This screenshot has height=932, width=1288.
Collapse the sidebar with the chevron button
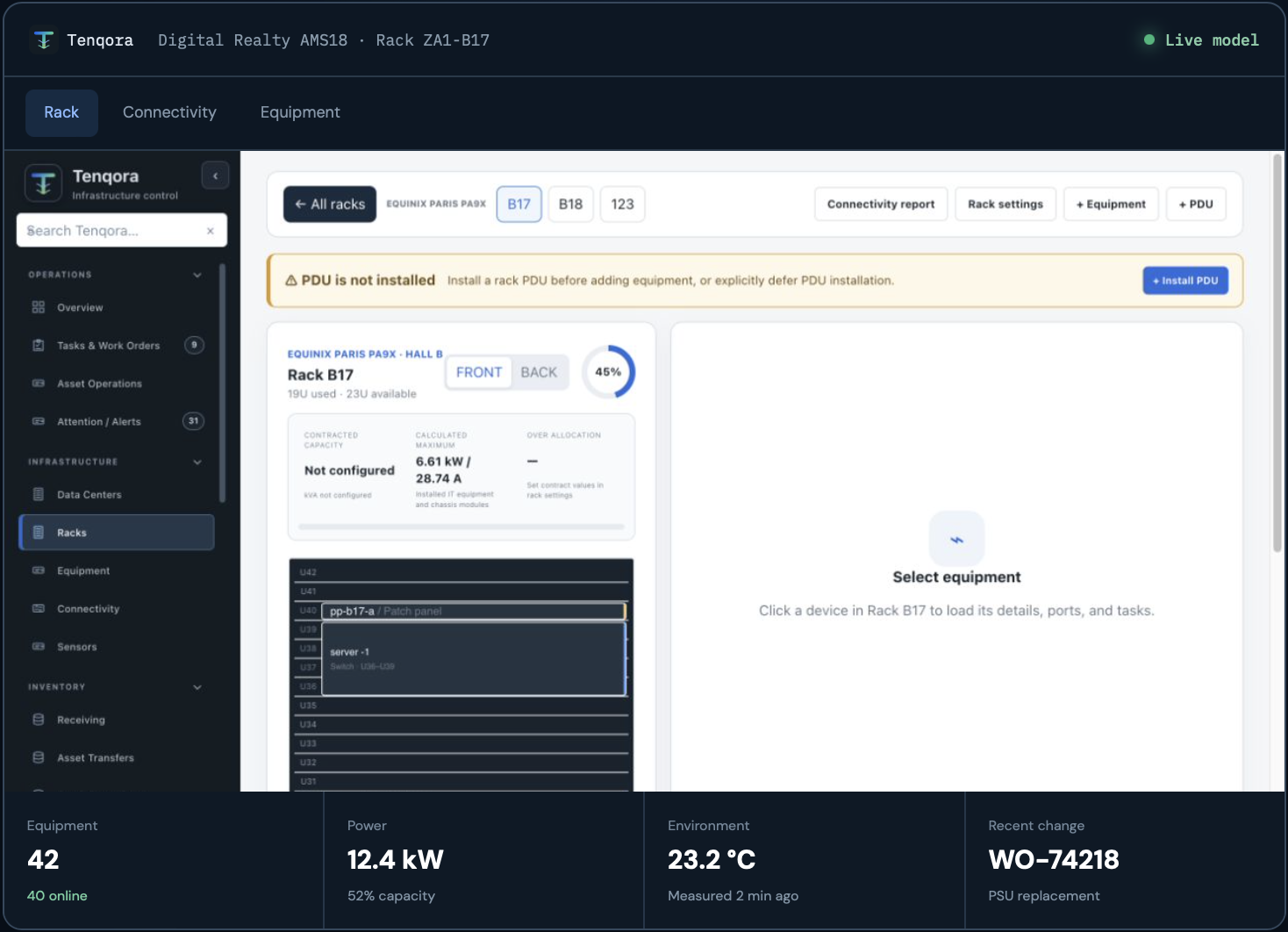tap(215, 176)
